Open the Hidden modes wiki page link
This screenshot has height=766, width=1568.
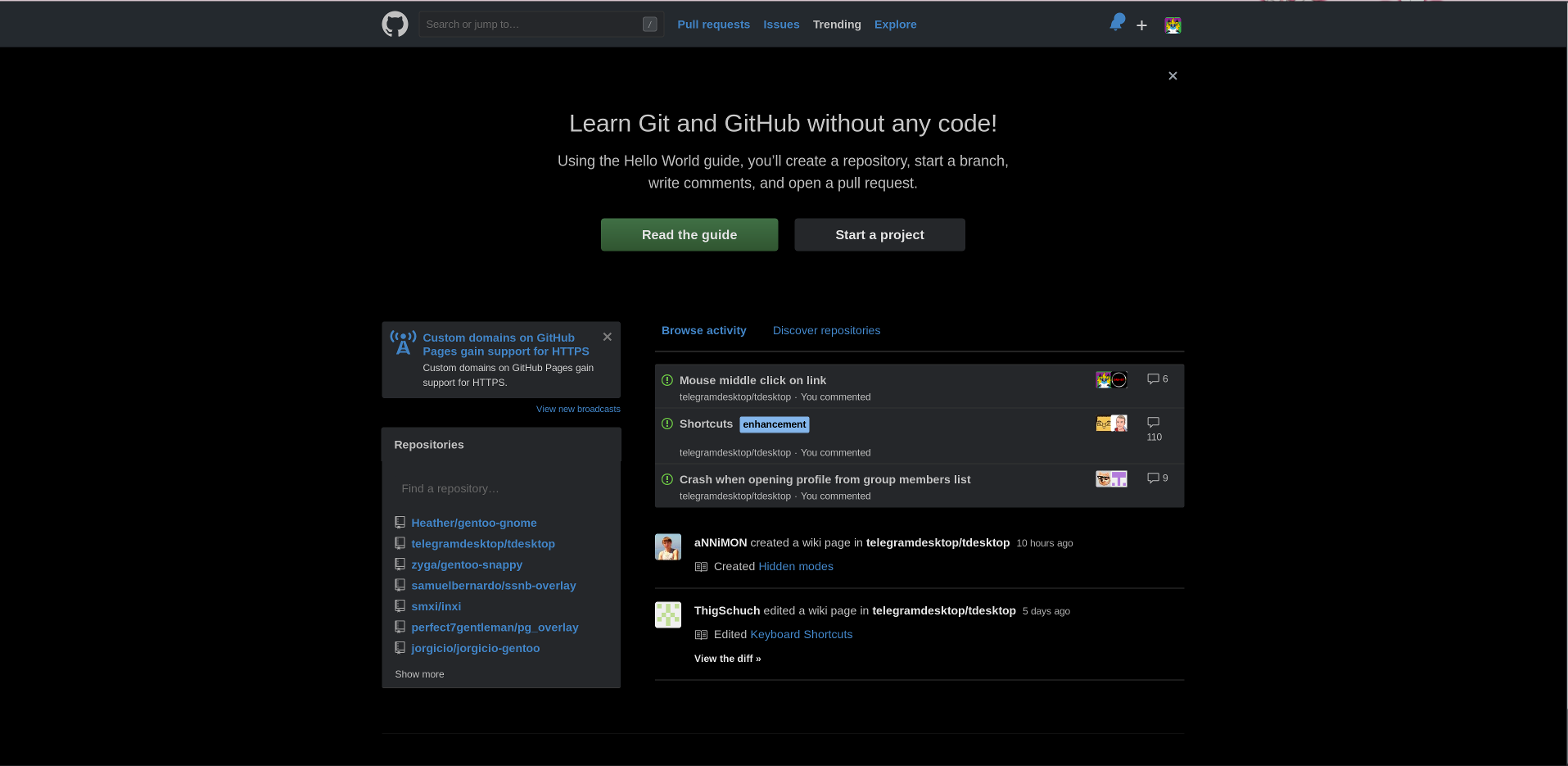pyautogui.click(x=795, y=566)
